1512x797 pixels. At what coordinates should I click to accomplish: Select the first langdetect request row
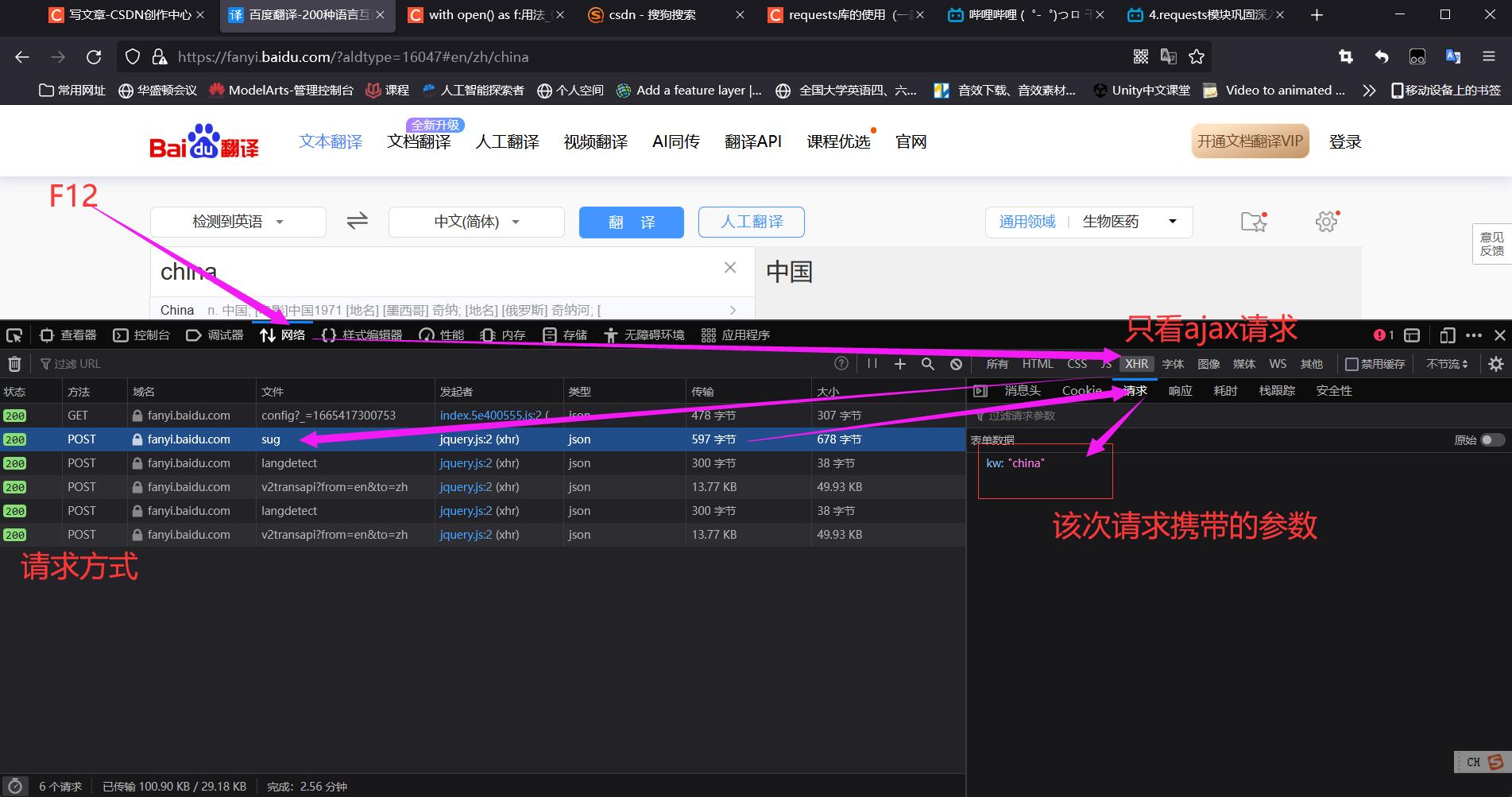click(483, 463)
